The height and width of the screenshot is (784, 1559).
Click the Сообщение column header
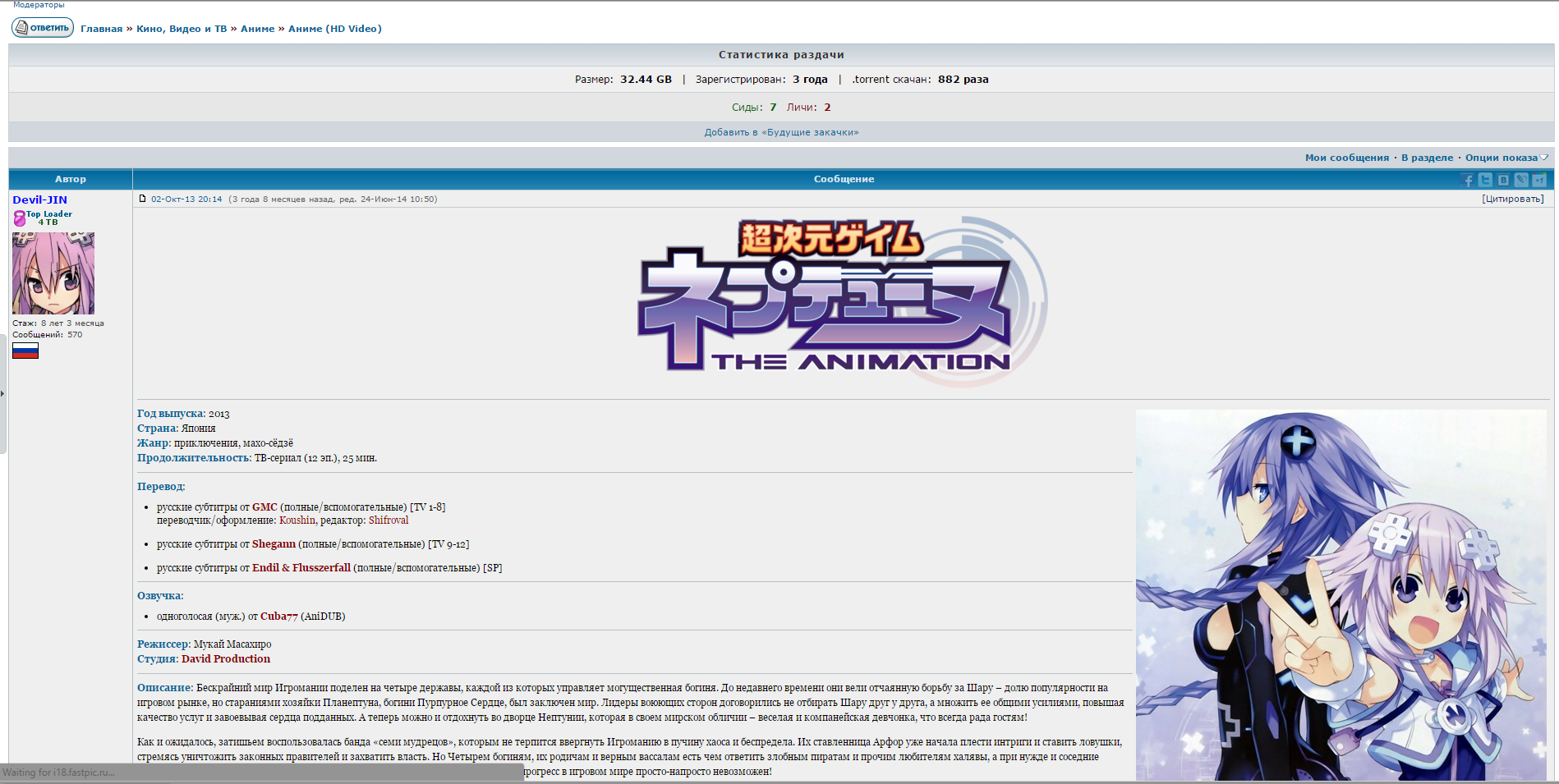click(844, 179)
